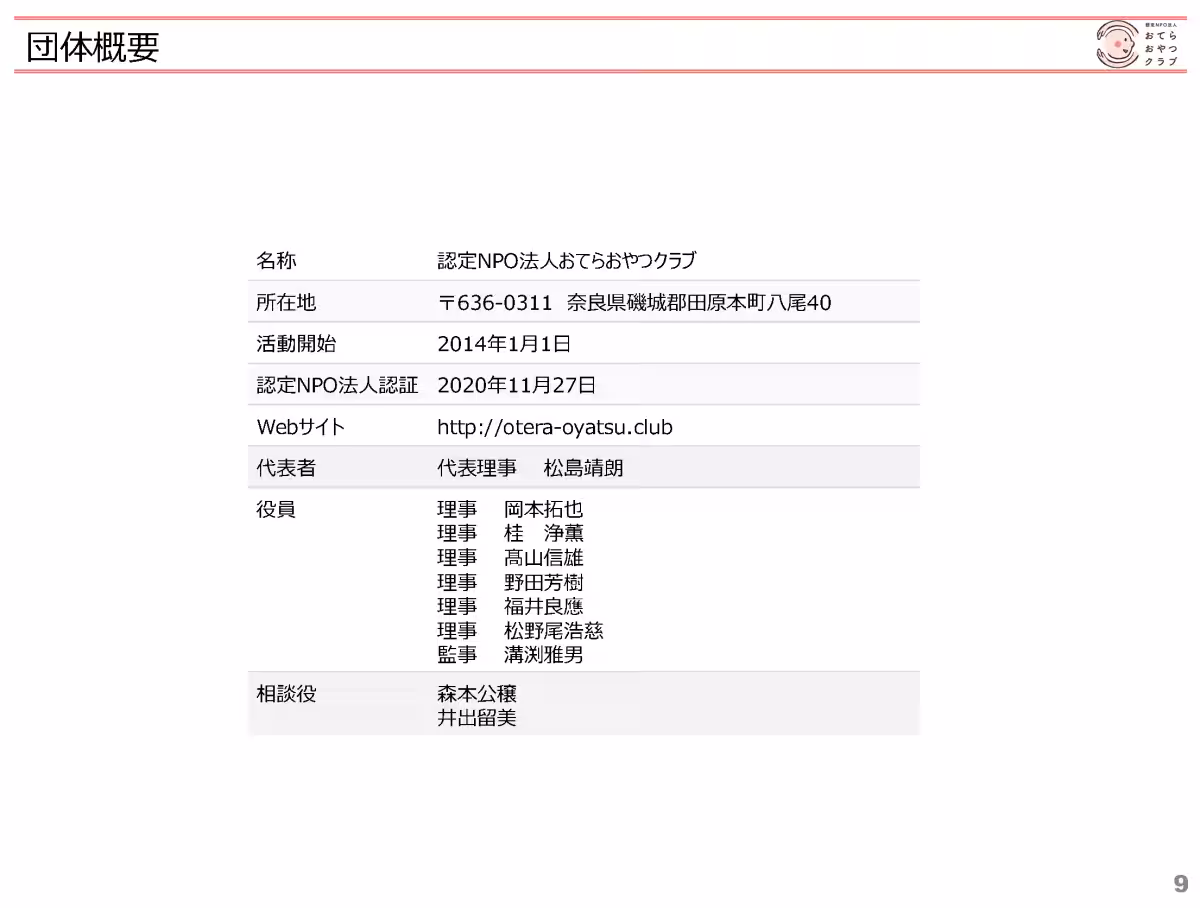Select the 監事 溝渕雅男 auditor entry
Screen dimensions: 1200x908
tap(512, 655)
